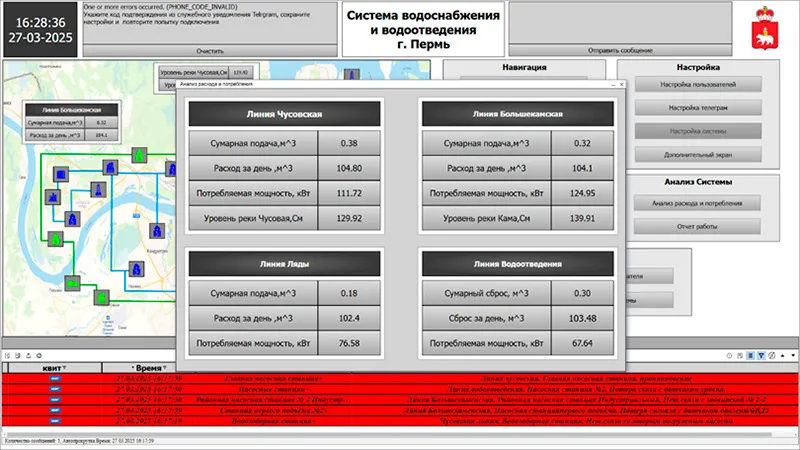The width and height of the screenshot is (800, 450).
Task: Open the filter icon in the alarm list toolbar
Action: 761,356
